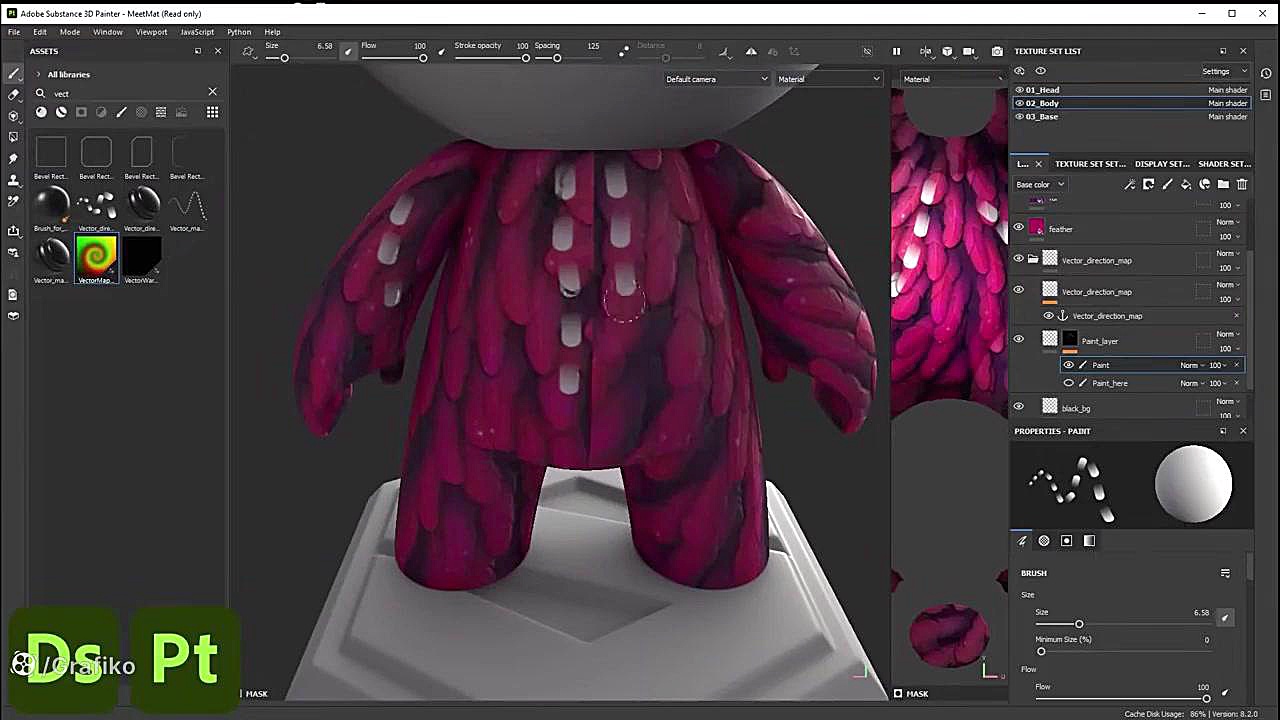This screenshot has height=720, width=1280.
Task: Click the camera screenshot icon in viewport toolbar
Action: 997,51
